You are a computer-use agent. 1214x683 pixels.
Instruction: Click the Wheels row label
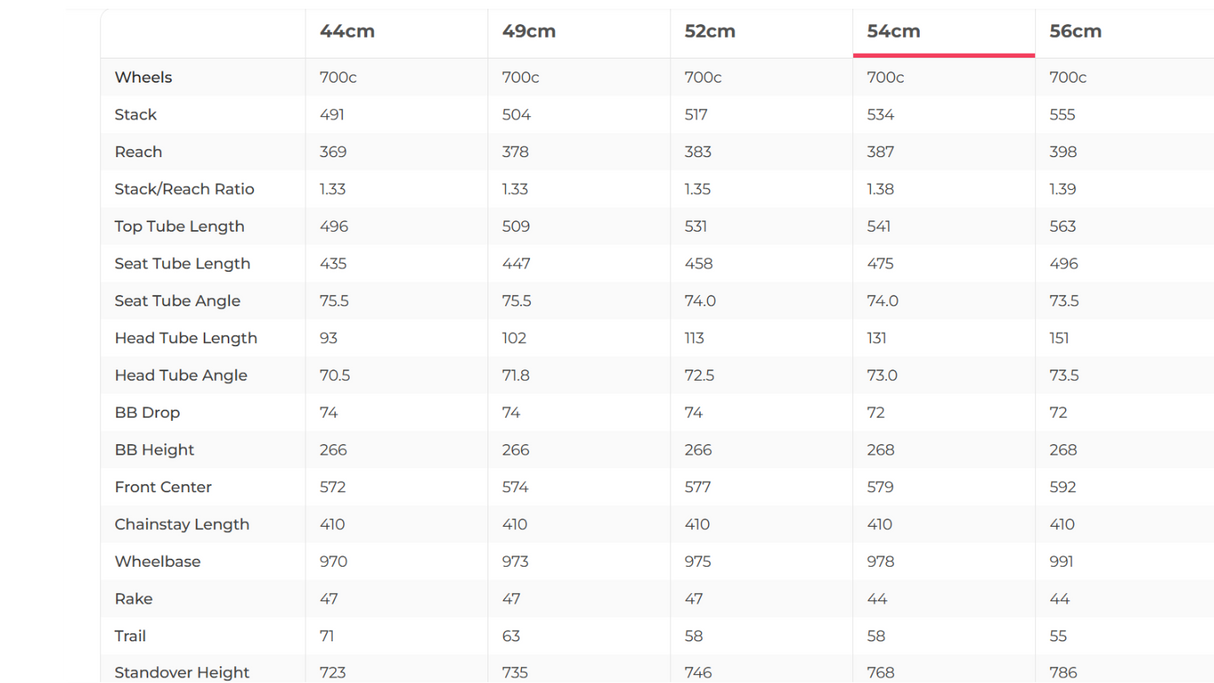pos(143,77)
